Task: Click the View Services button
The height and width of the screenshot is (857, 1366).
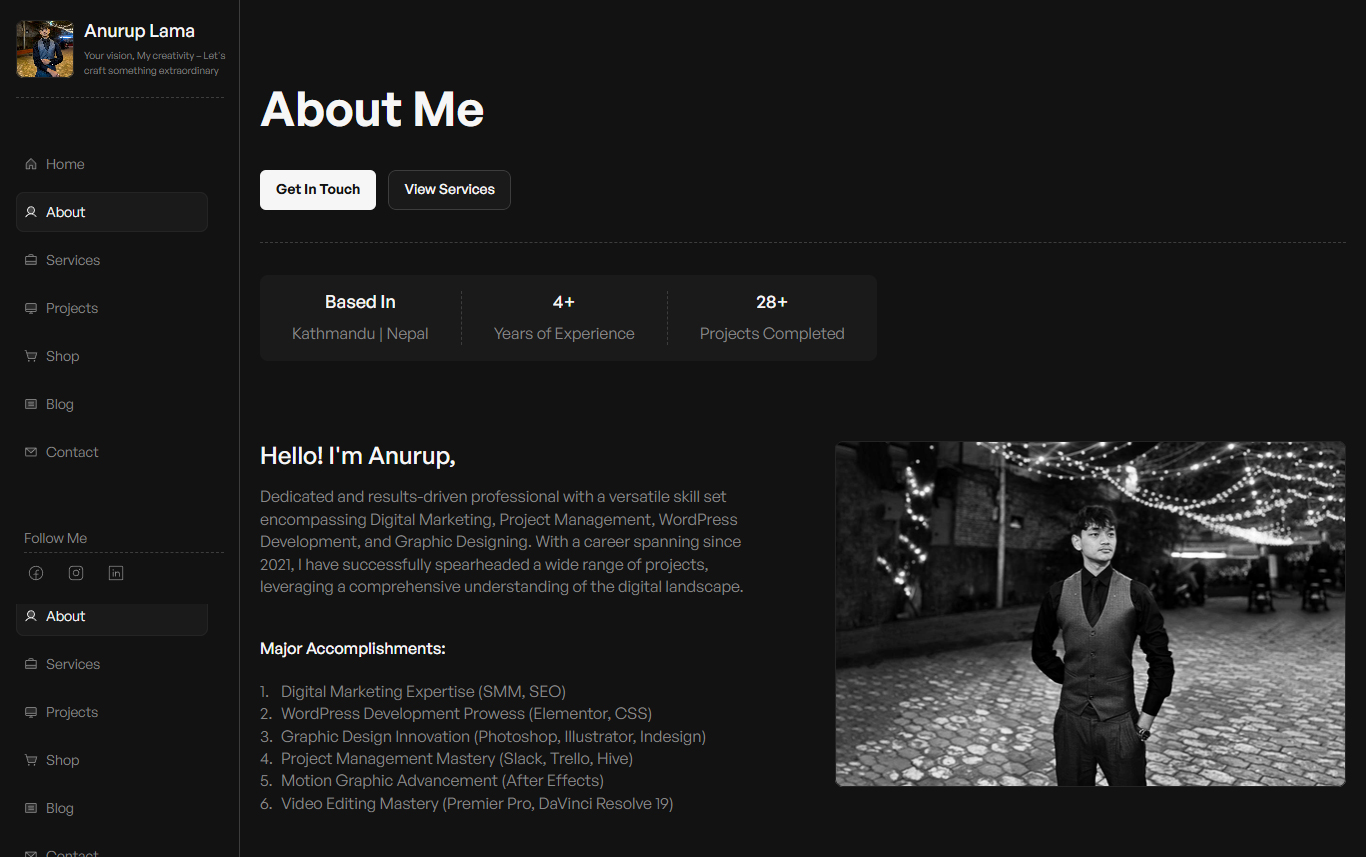Action: click(449, 190)
